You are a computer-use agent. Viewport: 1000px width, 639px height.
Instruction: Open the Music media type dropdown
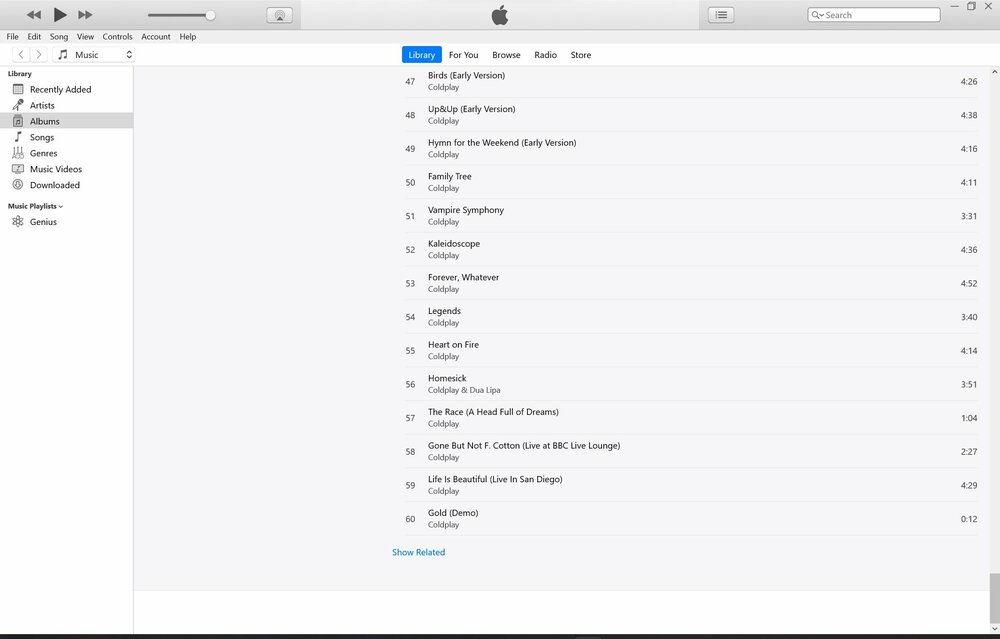94,55
